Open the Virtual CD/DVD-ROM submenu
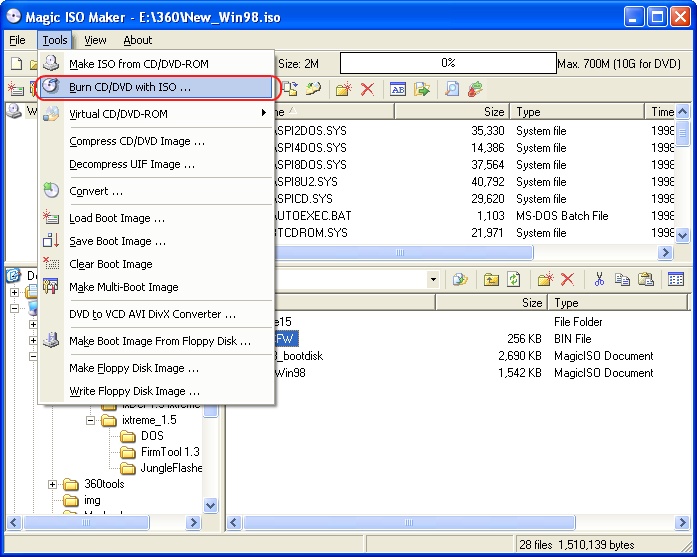 tap(156, 114)
